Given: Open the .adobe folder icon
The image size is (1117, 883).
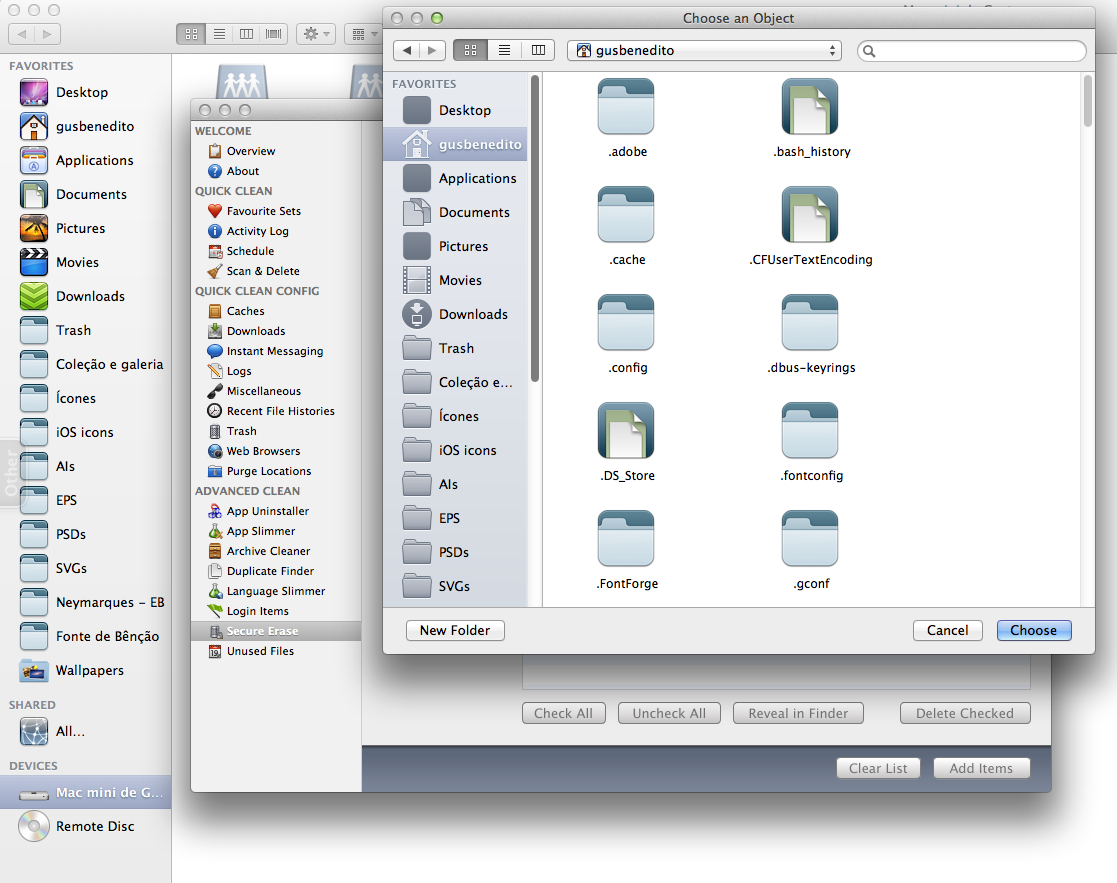Looking at the screenshot, I should point(625,107).
